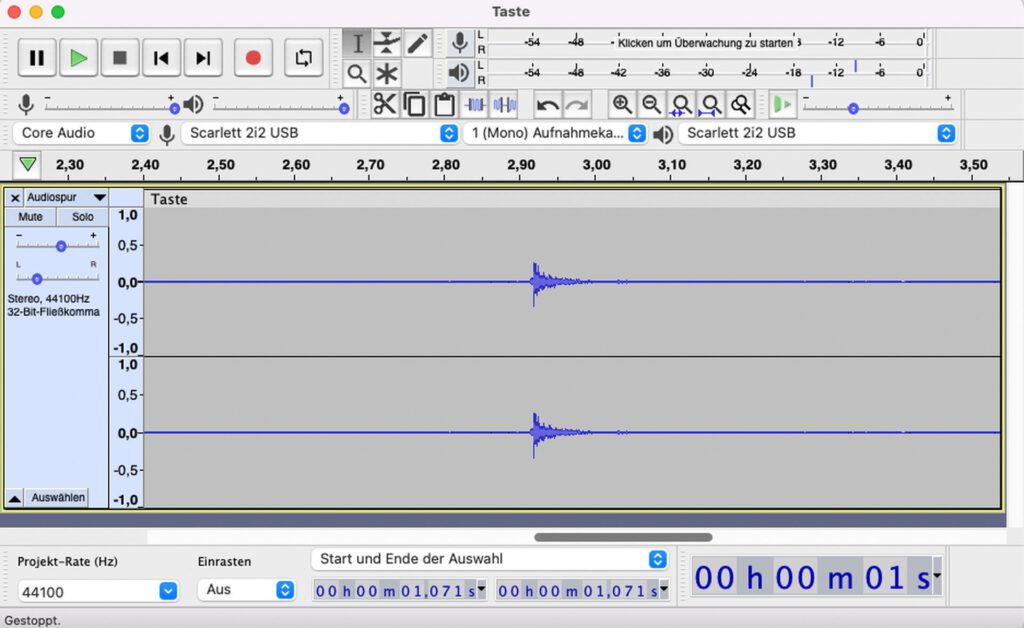The width and height of the screenshot is (1024, 628).
Task: Open the Projekt-Rate 44100 dropdown
Action: pos(97,591)
